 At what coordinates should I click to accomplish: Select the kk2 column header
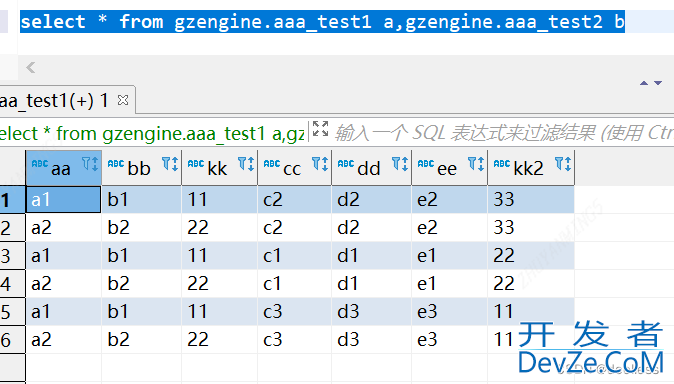[x=531, y=168]
